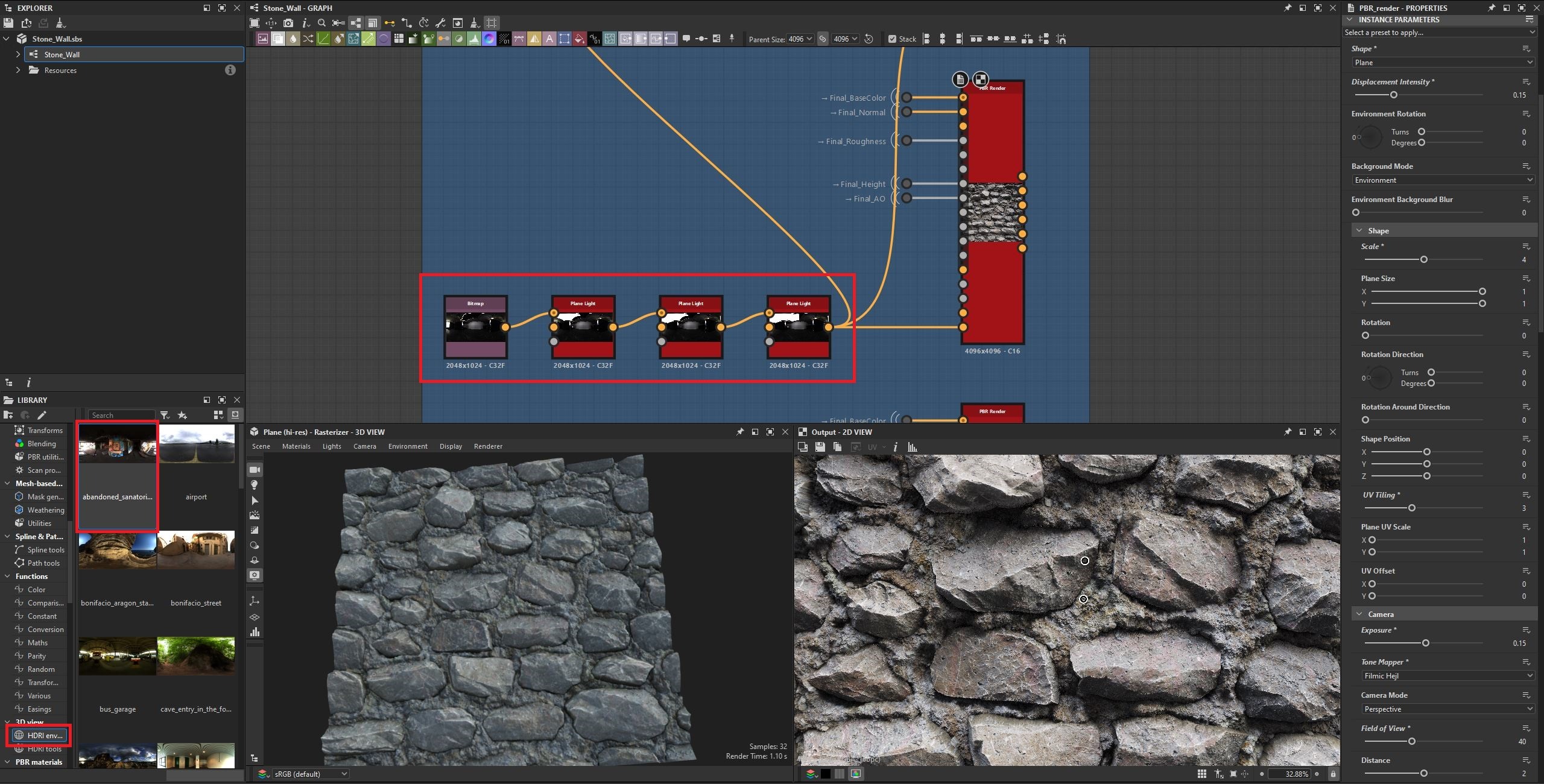Add a comment with speech bubble icon
The width and height of the screenshot is (1544, 784).
tap(686, 39)
